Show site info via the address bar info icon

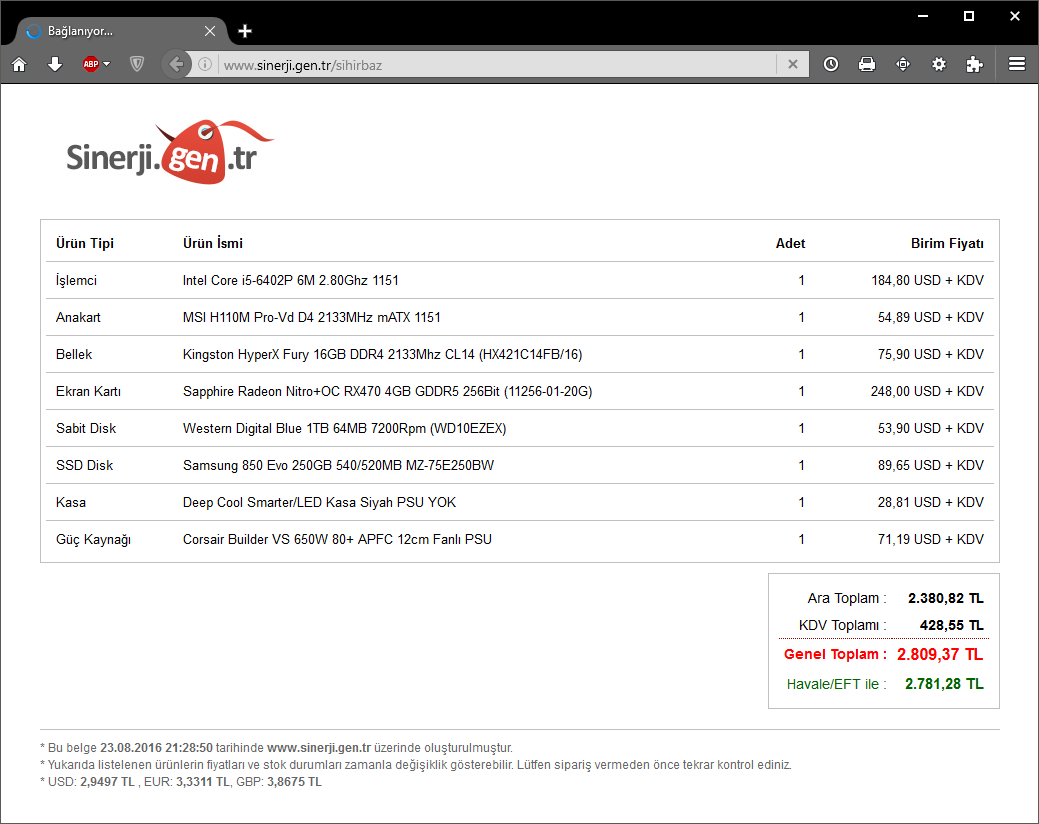click(x=205, y=64)
